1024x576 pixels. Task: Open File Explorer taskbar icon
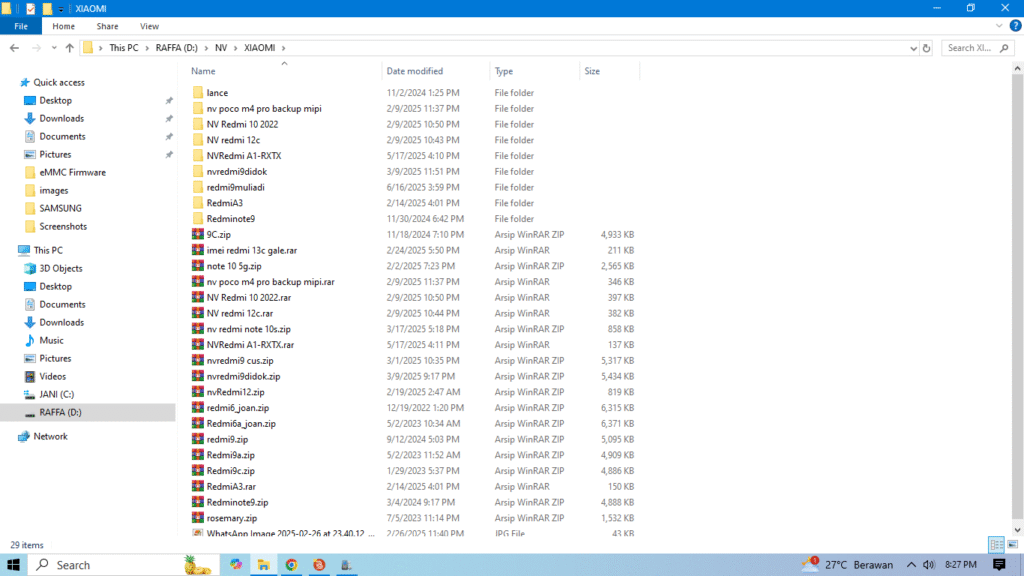click(264, 565)
